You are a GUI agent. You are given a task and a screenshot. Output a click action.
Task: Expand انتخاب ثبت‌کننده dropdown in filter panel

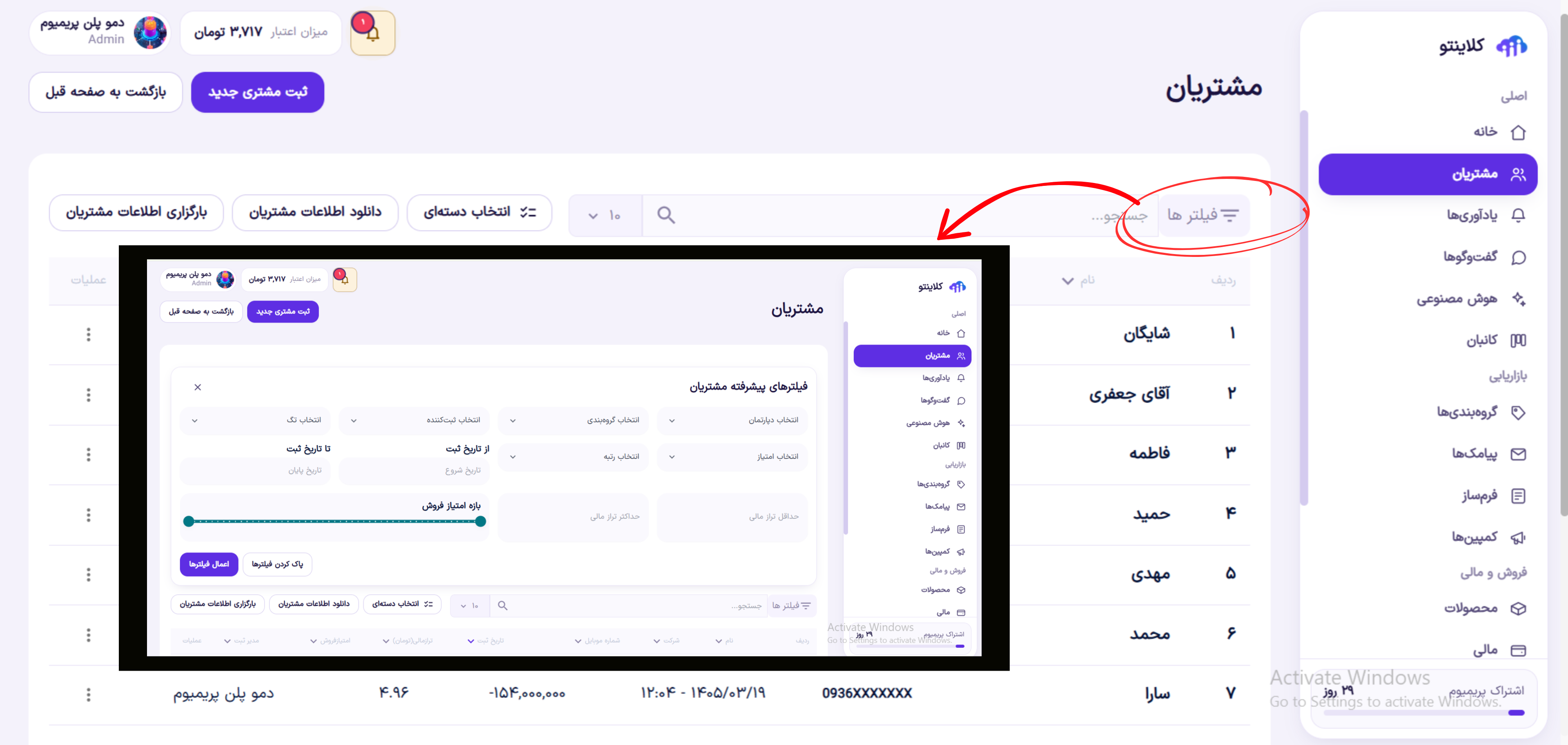414,421
